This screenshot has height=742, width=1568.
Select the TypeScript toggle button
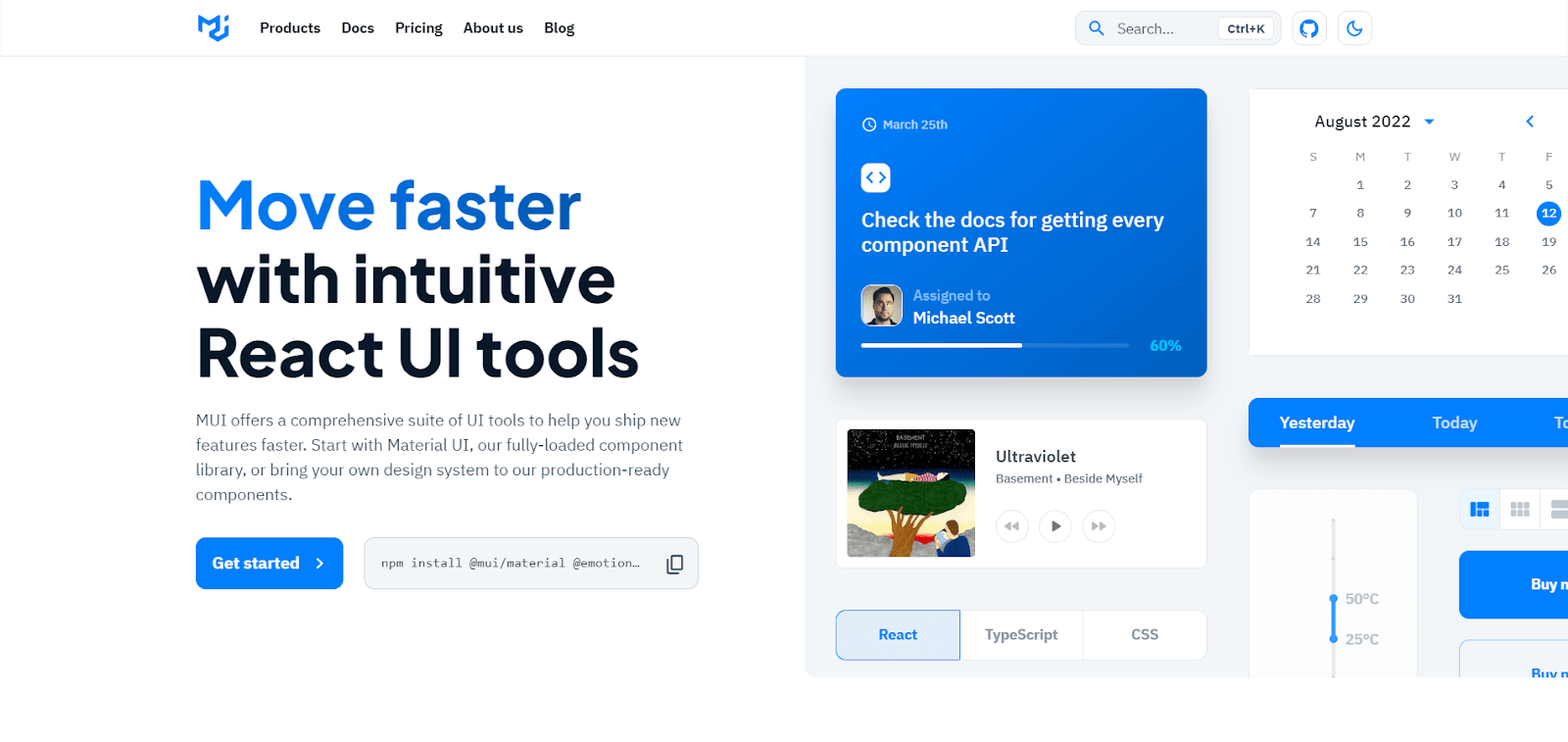[1021, 635]
